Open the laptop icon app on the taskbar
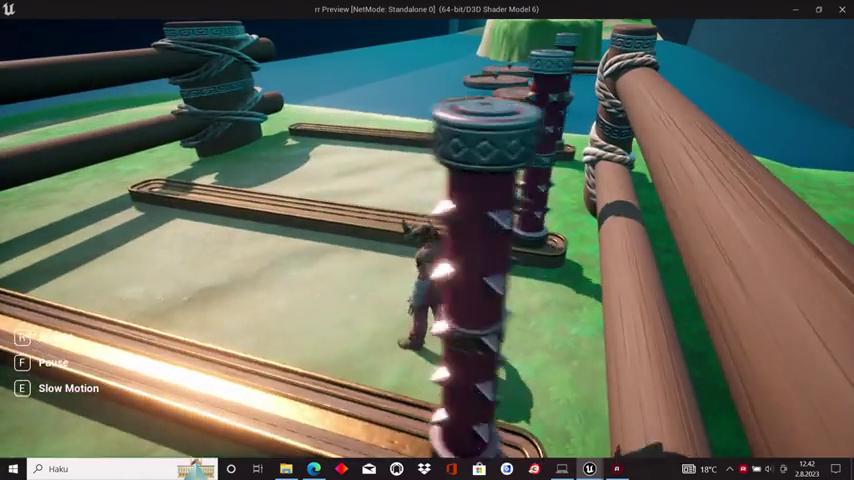Viewport: 854px width, 480px height. [x=562, y=469]
